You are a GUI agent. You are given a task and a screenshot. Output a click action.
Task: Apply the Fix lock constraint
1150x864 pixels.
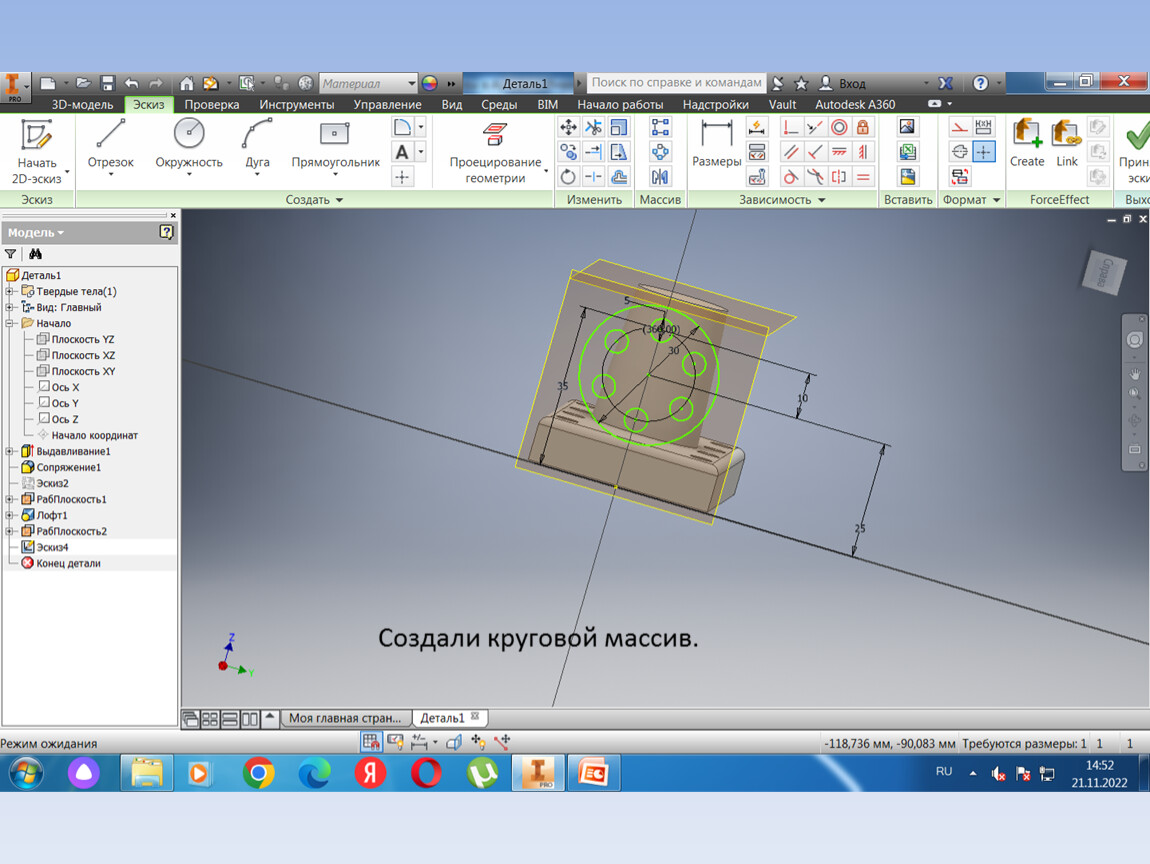coord(863,128)
